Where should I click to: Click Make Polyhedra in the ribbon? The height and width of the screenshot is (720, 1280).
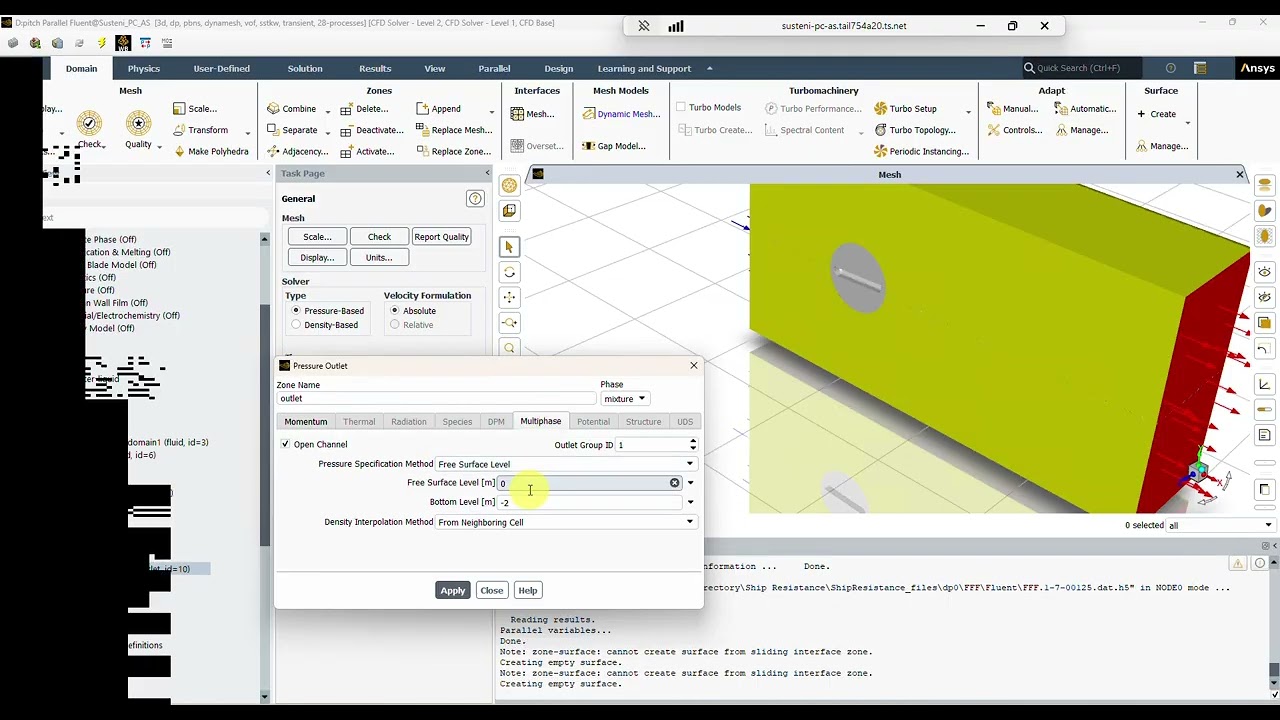tap(210, 152)
